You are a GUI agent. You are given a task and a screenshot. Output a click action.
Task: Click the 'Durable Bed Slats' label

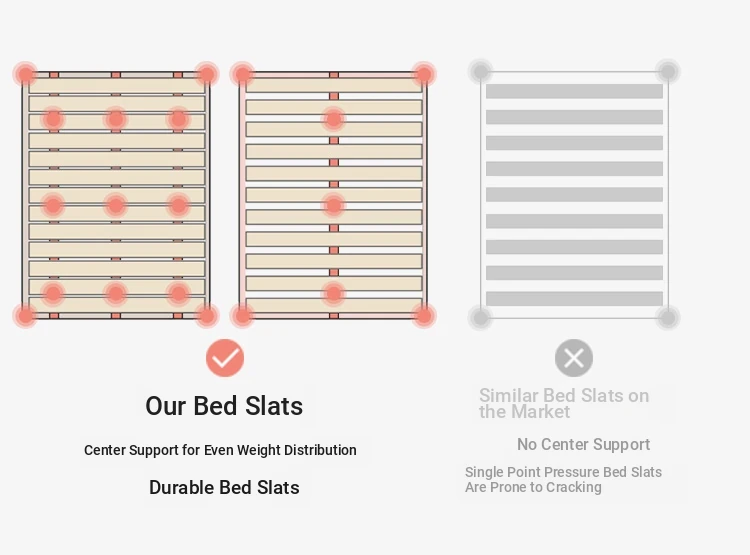point(224,488)
